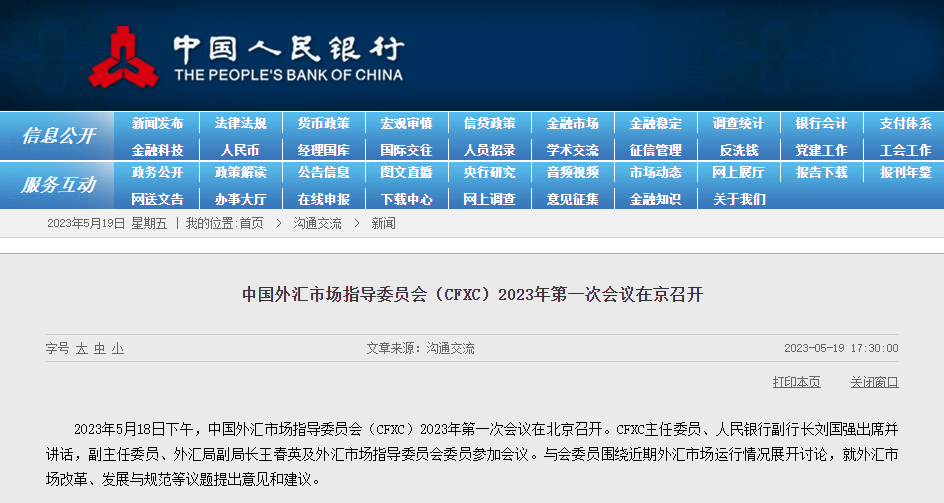Viewport: 944px width, 503px height.
Task: Select the 人民币 menu entry
Action: pos(240,150)
